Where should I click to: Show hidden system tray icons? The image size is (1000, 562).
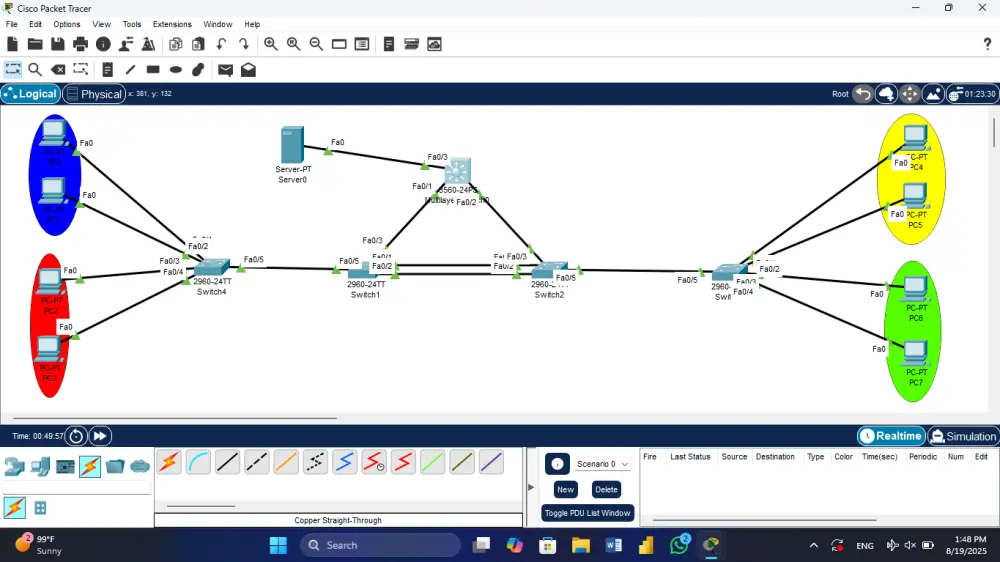tap(813, 545)
